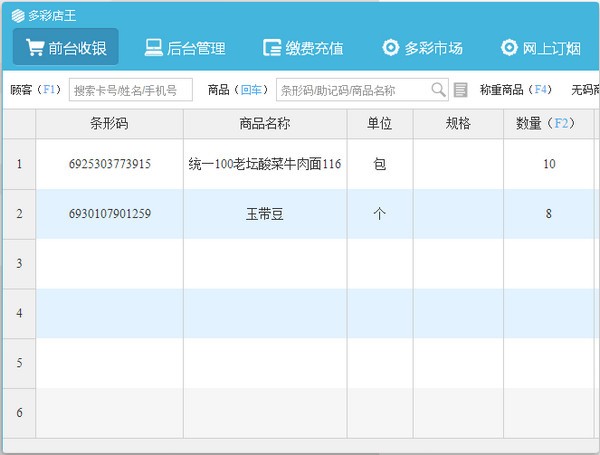Image resolution: width=600 pixels, height=455 pixels.
Task: Click the unit cell 包
Action: 380,164
